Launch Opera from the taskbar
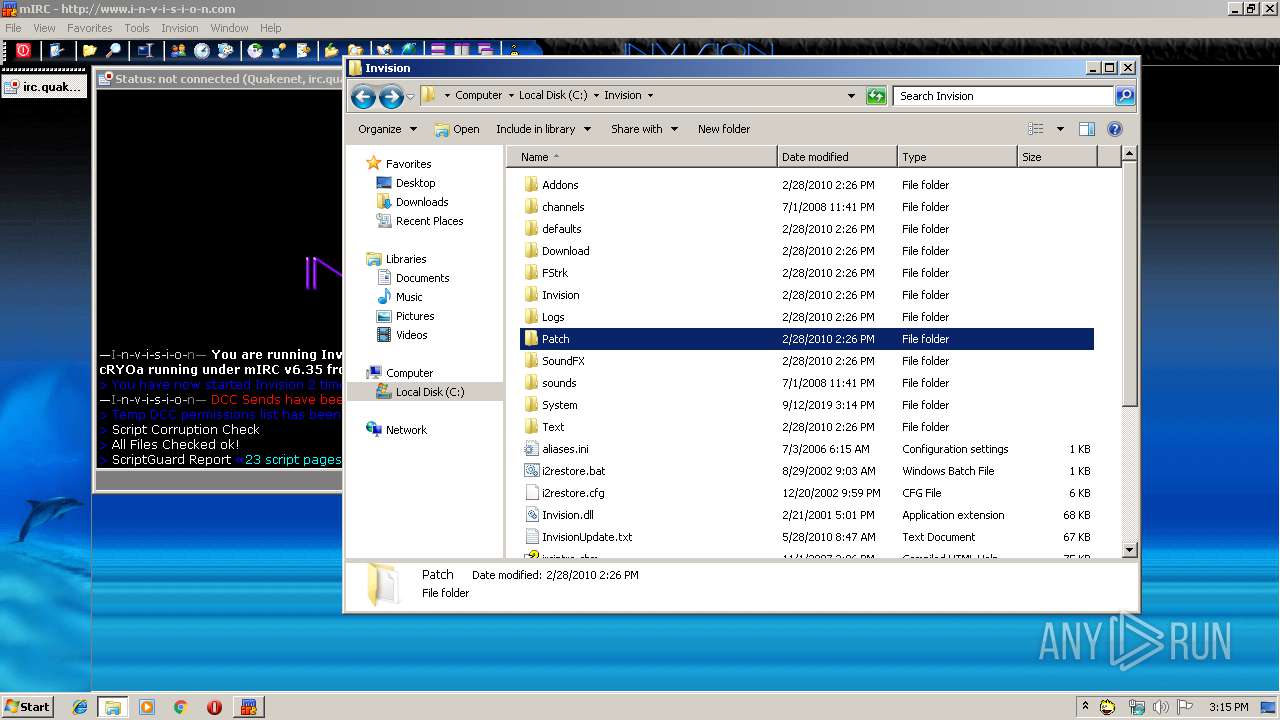Image resolution: width=1280 pixels, height=720 pixels. coord(214,706)
